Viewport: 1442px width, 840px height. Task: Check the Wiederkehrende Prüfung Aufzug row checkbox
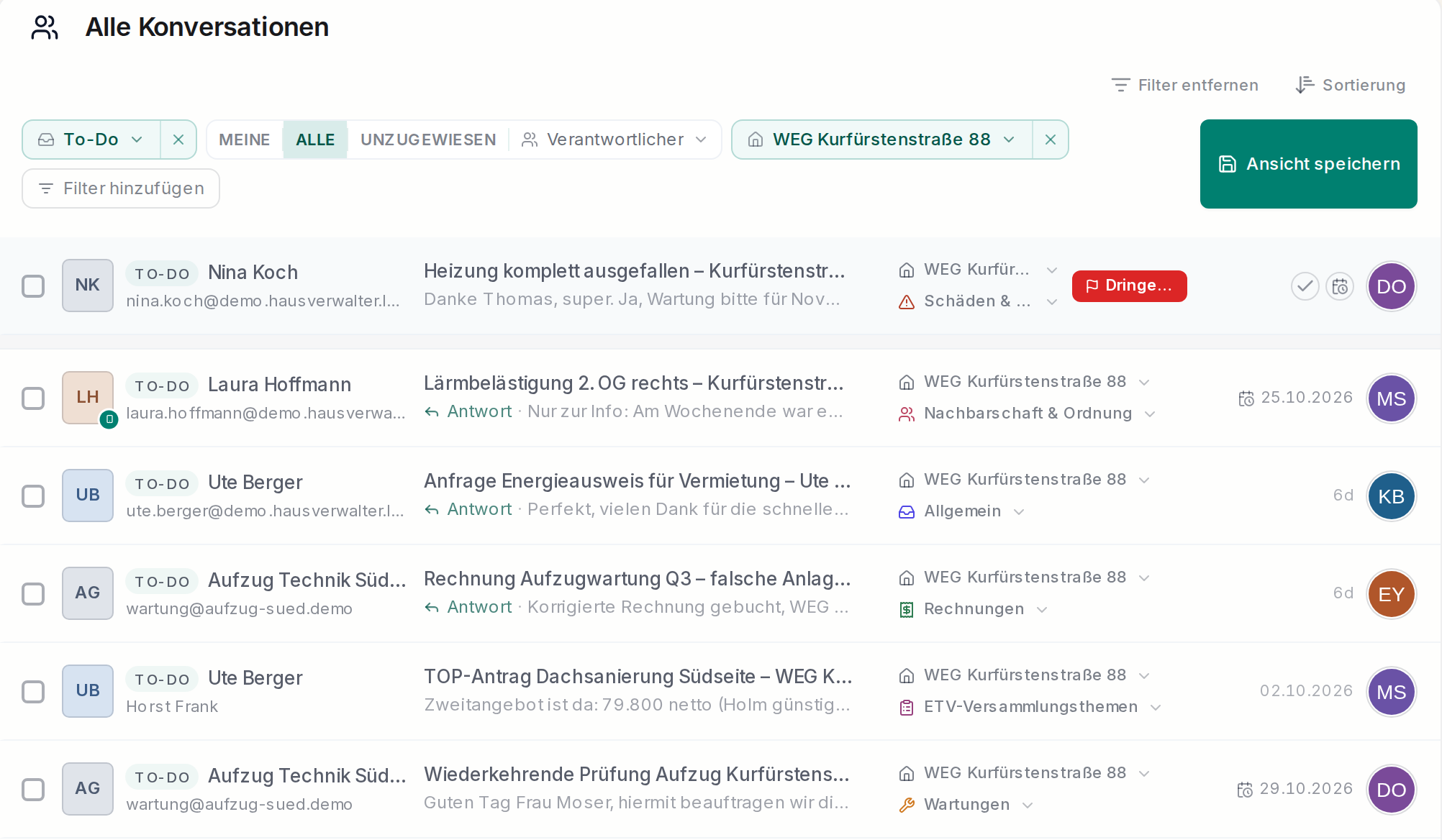33,790
